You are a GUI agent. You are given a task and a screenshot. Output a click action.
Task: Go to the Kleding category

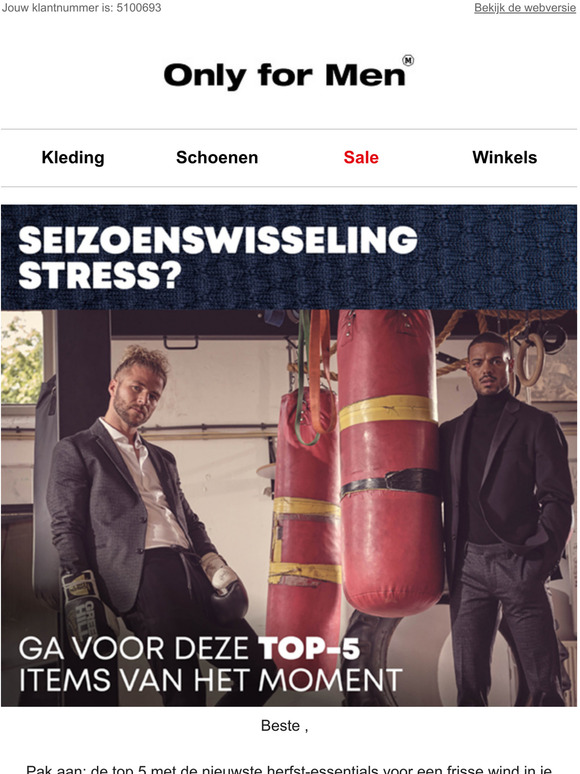73,157
